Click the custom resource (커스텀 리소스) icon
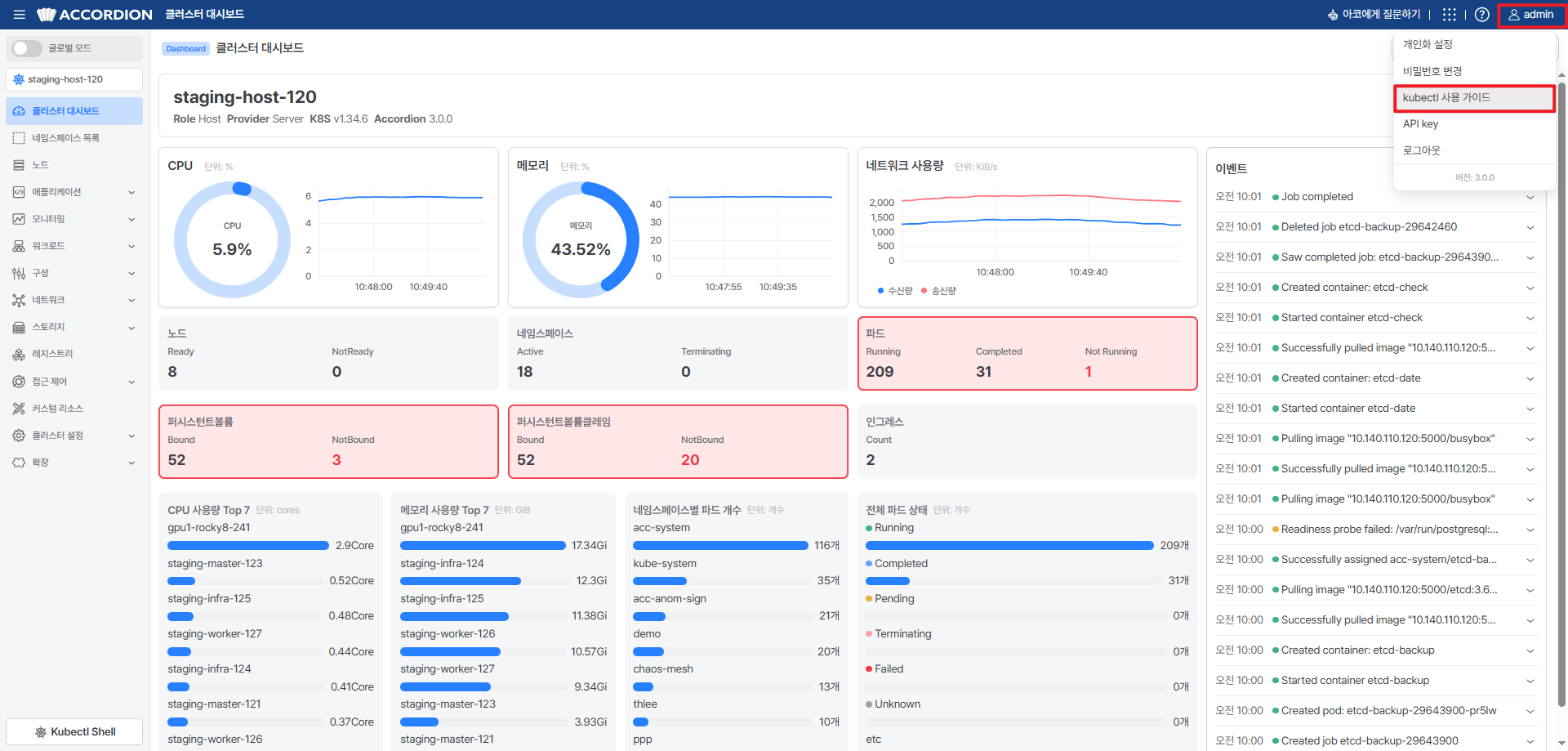 pyautogui.click(x=19, y=409)
